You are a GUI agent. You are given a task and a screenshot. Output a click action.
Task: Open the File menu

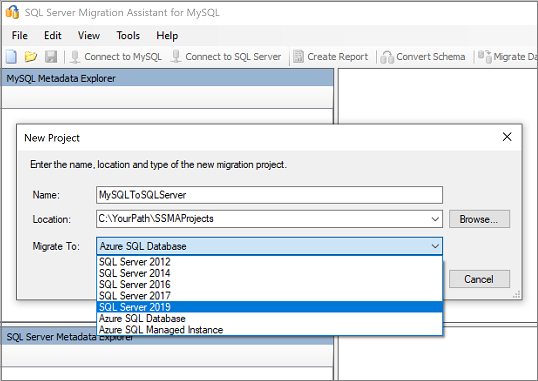(20, 35)
